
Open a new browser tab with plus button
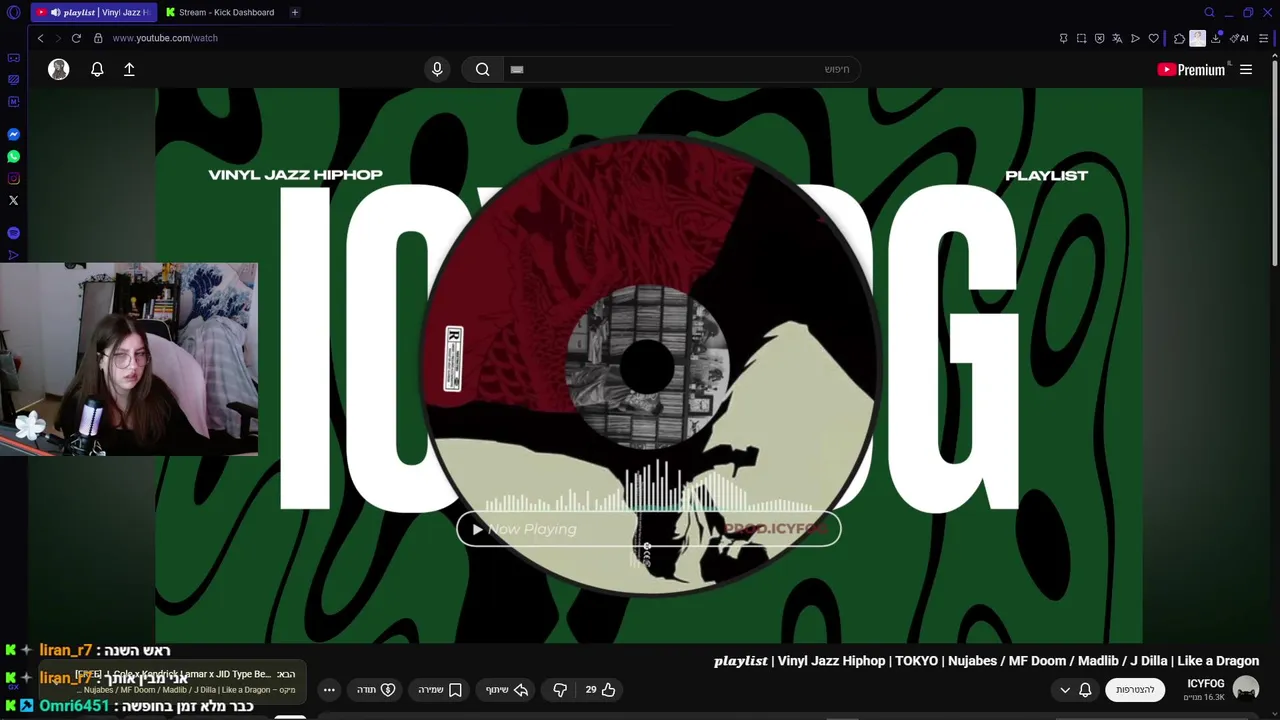point(294,12)
